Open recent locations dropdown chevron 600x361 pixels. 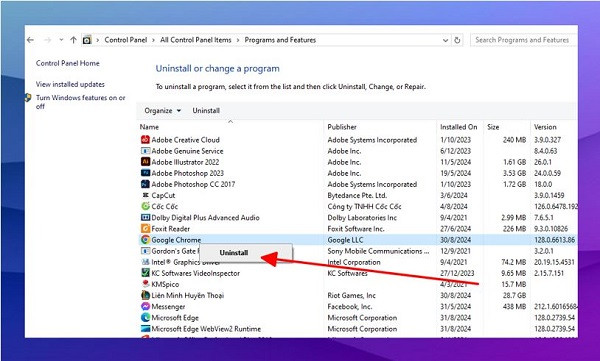(61, 40)
